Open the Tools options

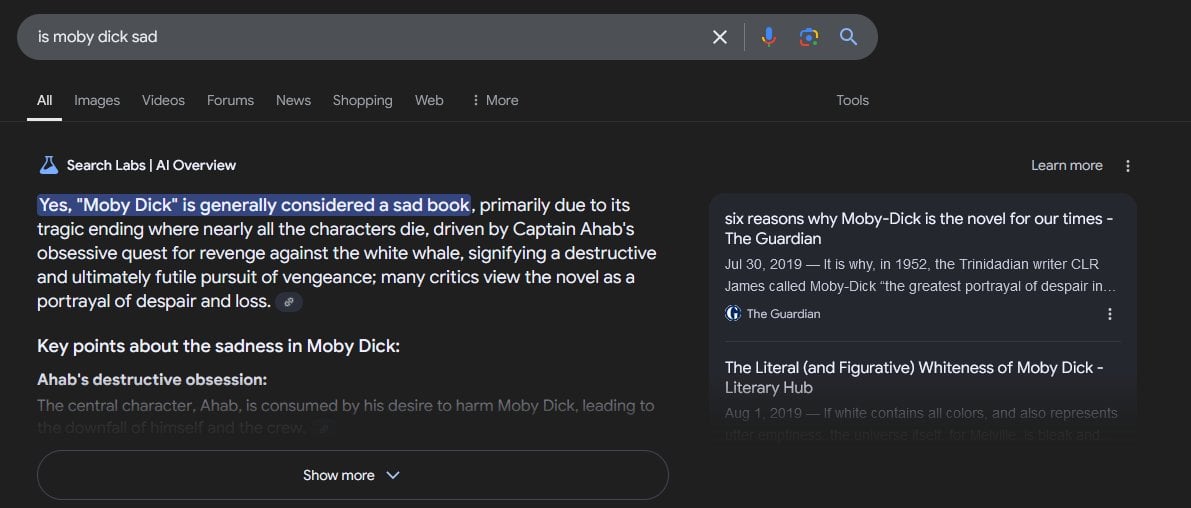[x=852, y=100]
